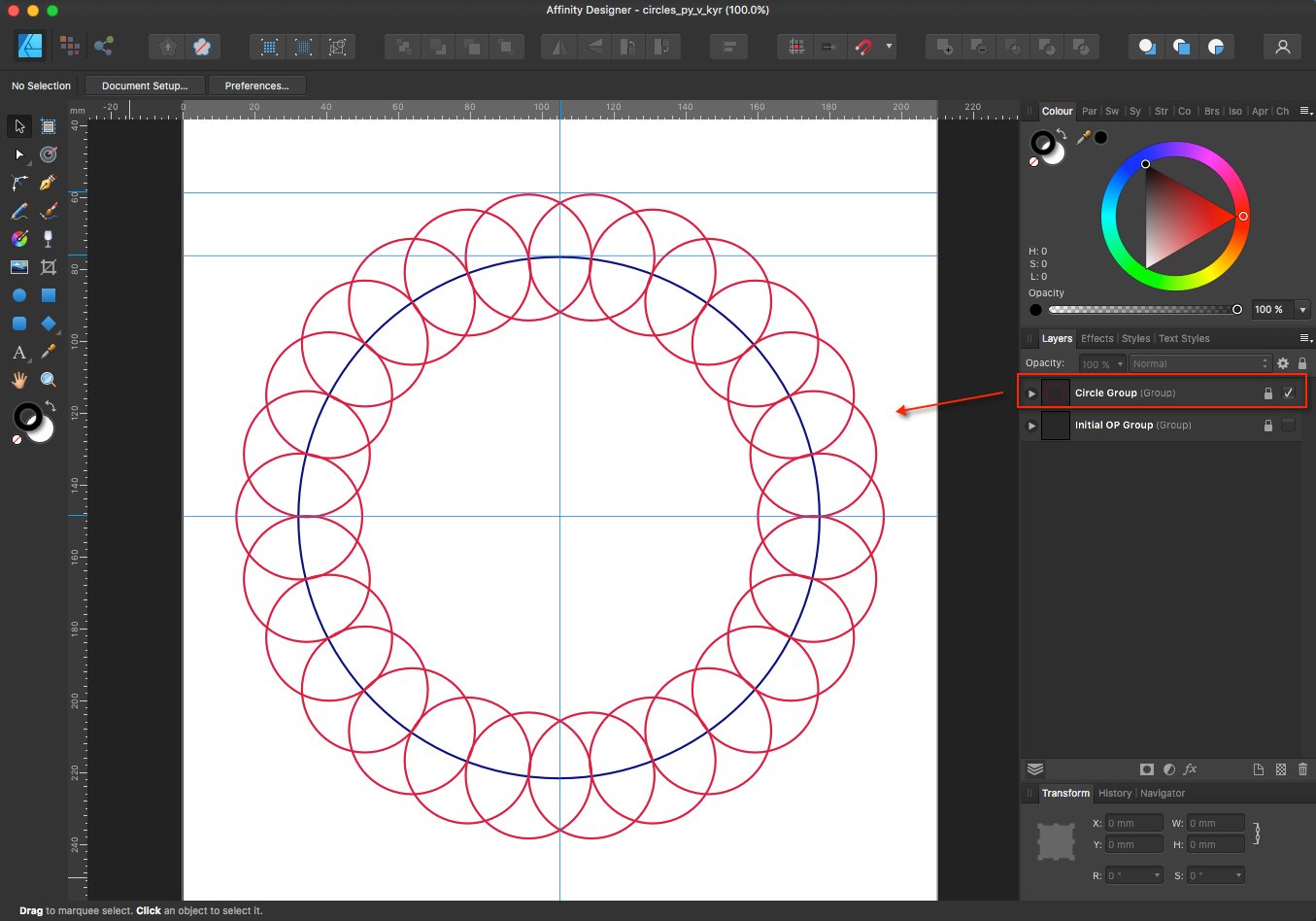1316x921 pixels.
Task: Expand the Circle Group layer
Action: click(x=1031, y=392)
